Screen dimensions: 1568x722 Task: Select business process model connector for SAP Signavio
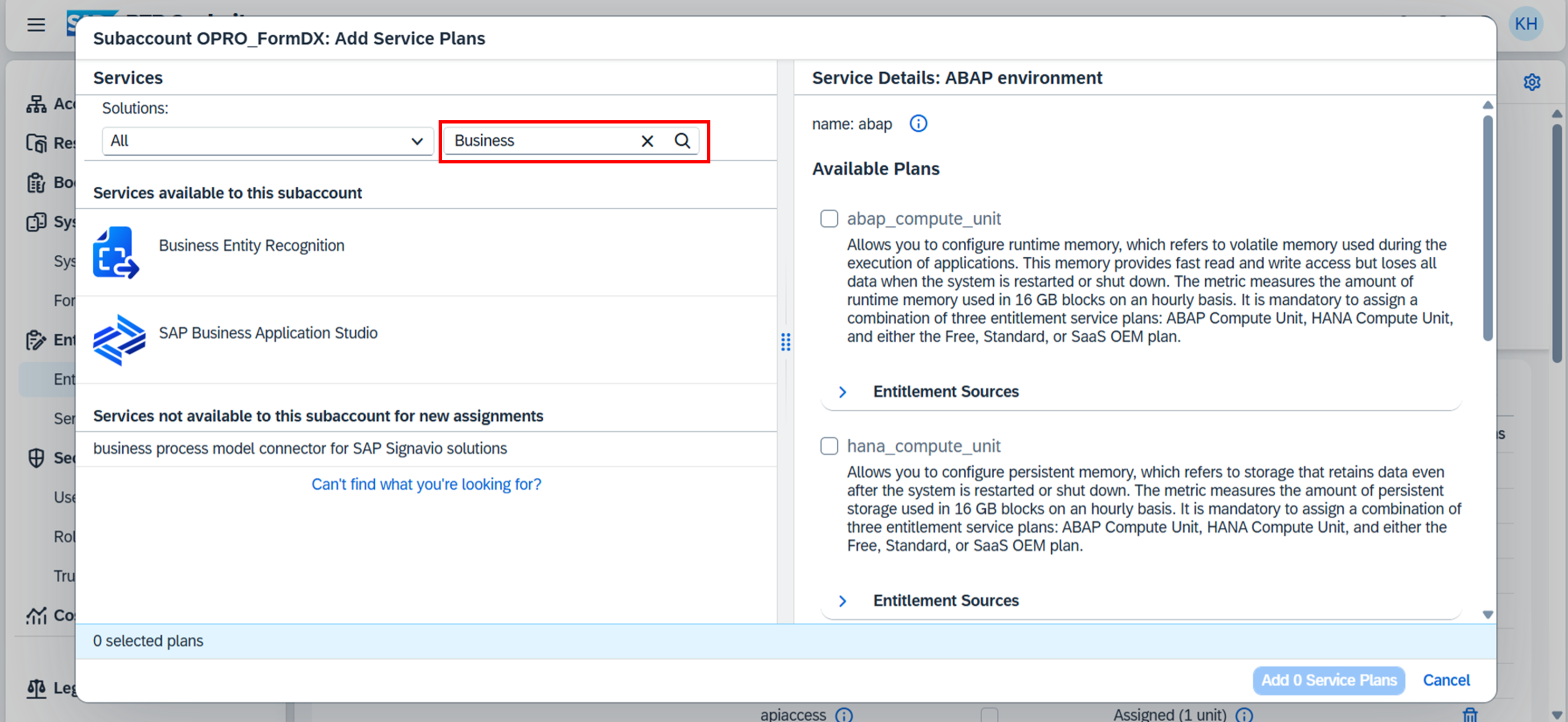(x=300, y=448)
